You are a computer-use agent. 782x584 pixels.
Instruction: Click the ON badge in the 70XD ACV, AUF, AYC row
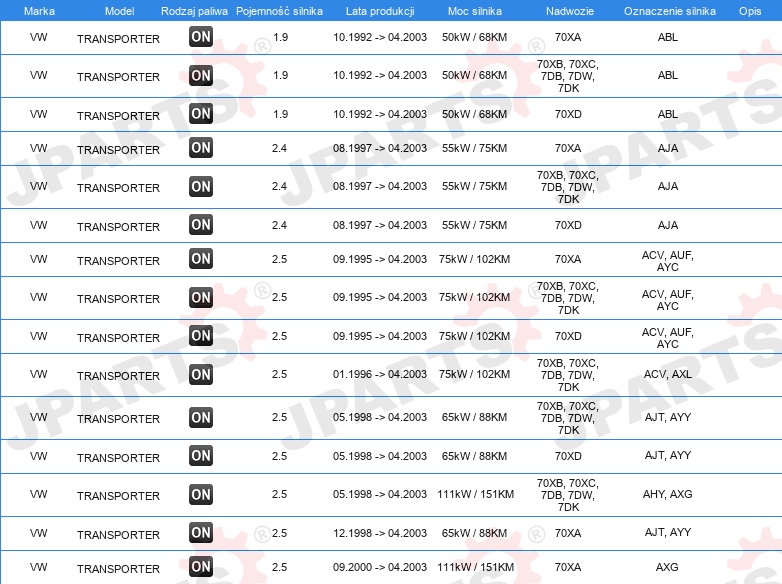click(x=201, y=336)
